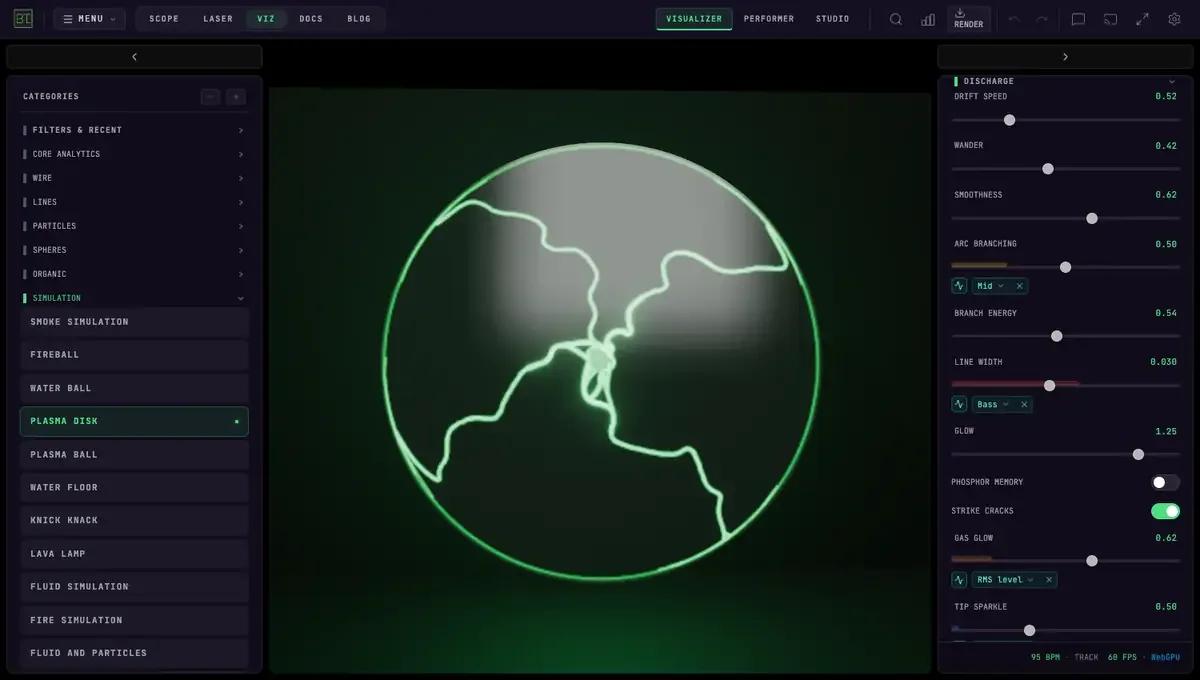Collapse right panel with right arrow
Image resolution: width=1200 pixels, height=680 pixels.
pos(1065,57)
